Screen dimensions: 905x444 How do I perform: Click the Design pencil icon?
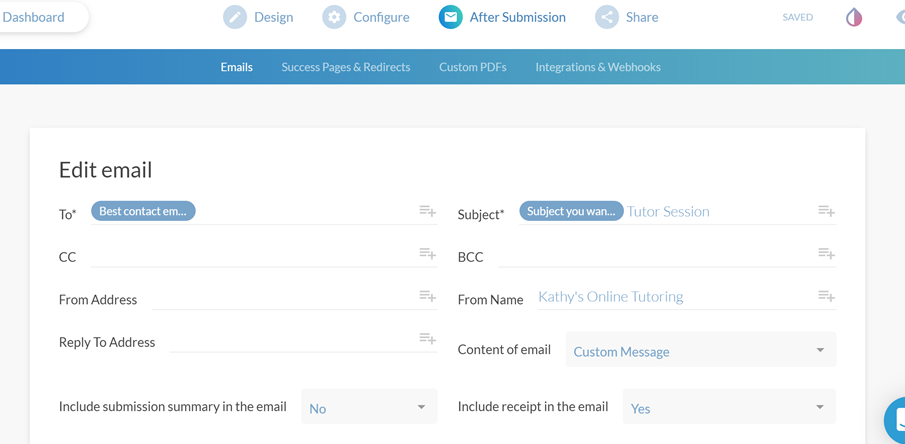(235, 17)
